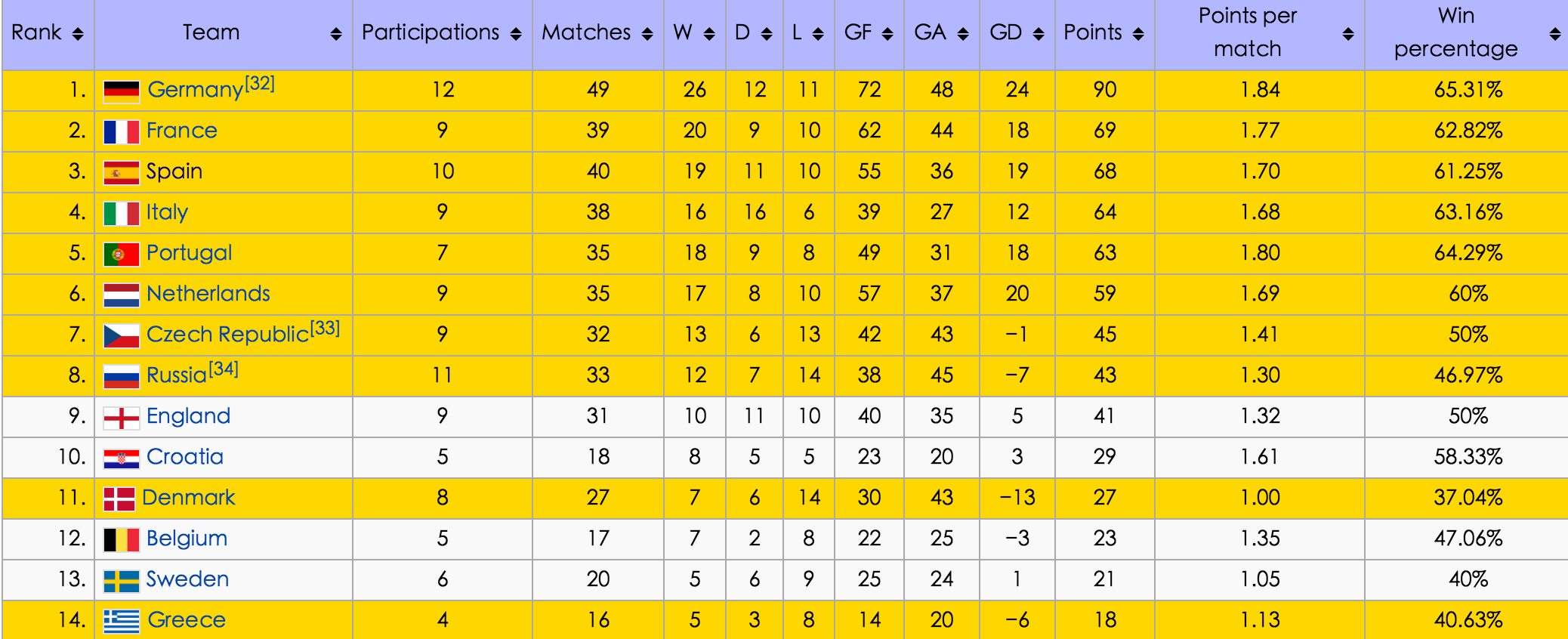The width and height of the screenshot is (1568, 639).
Task: Sort by GD column arrows
Action: 1039,34
